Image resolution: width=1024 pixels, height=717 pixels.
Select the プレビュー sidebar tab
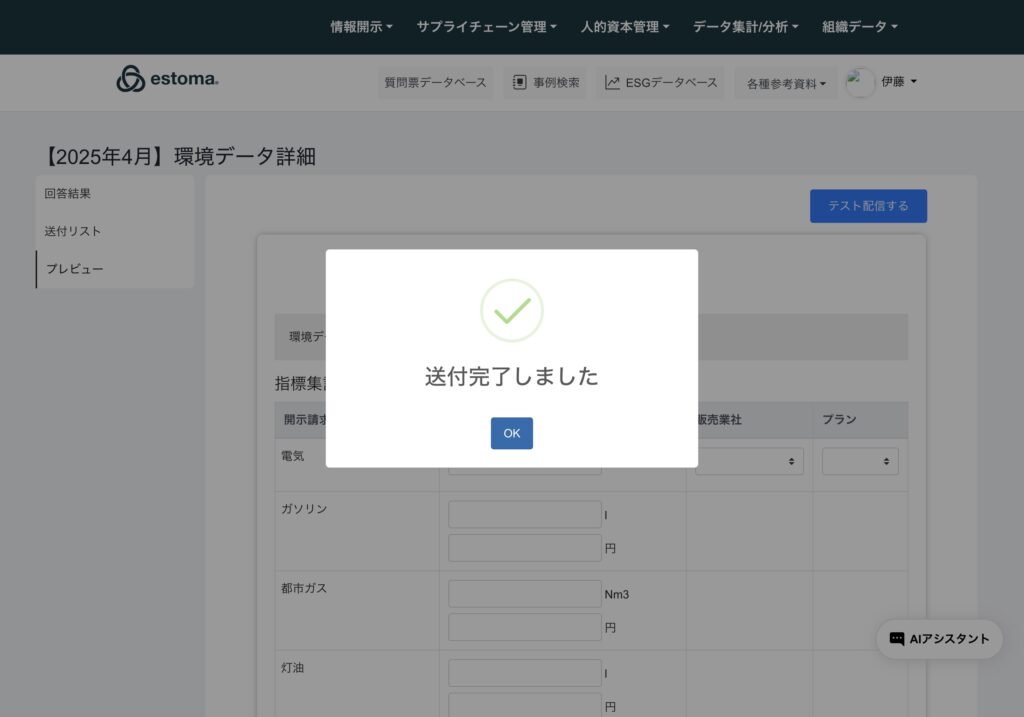[x=75, y=269]
